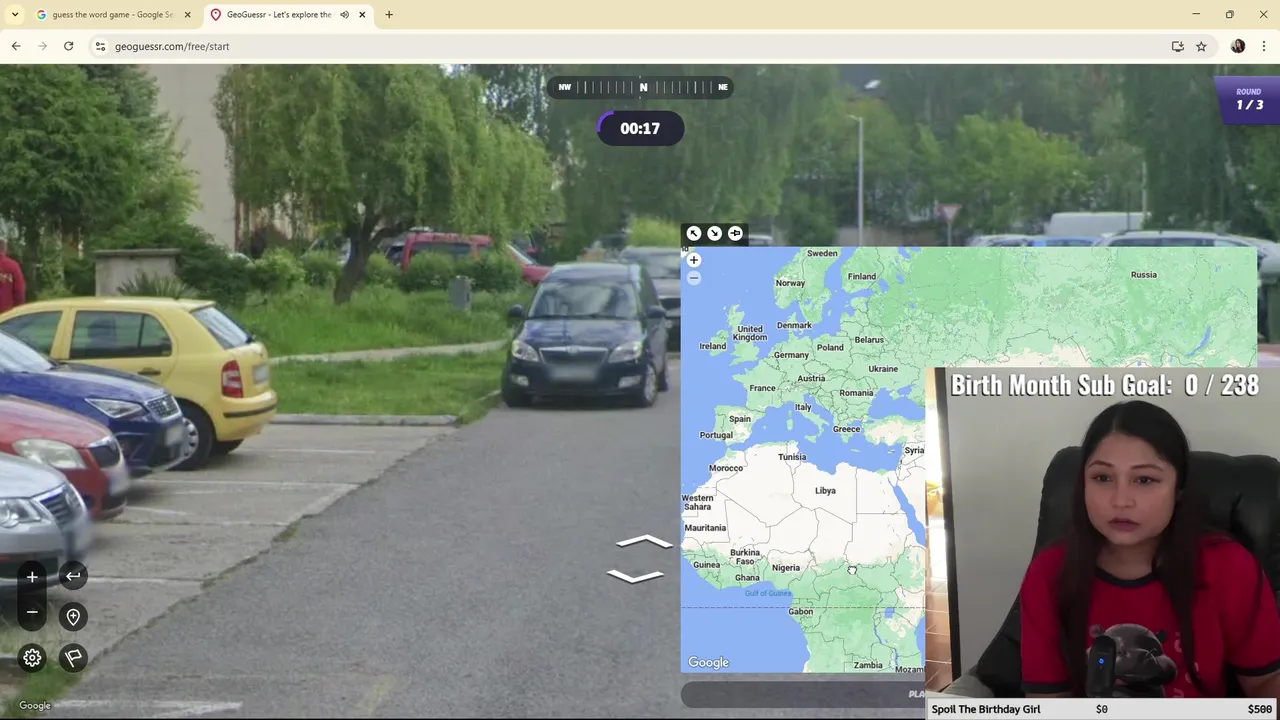Click Denmark on the map
The height and width of the screenshot is (720, 1280).
[794, 325]
